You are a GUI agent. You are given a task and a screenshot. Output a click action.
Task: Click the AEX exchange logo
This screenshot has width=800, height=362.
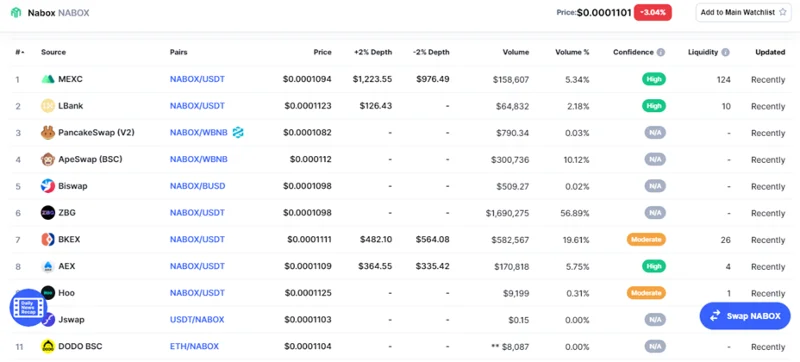click(x=48, y=266)
